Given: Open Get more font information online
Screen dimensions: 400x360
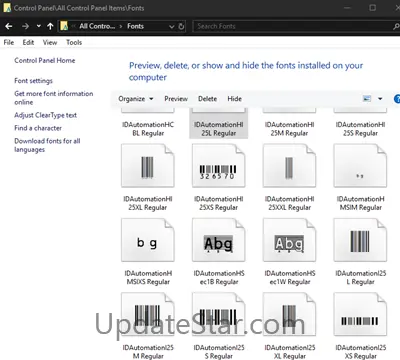Looking at the screenshot, I should [54, 98].
